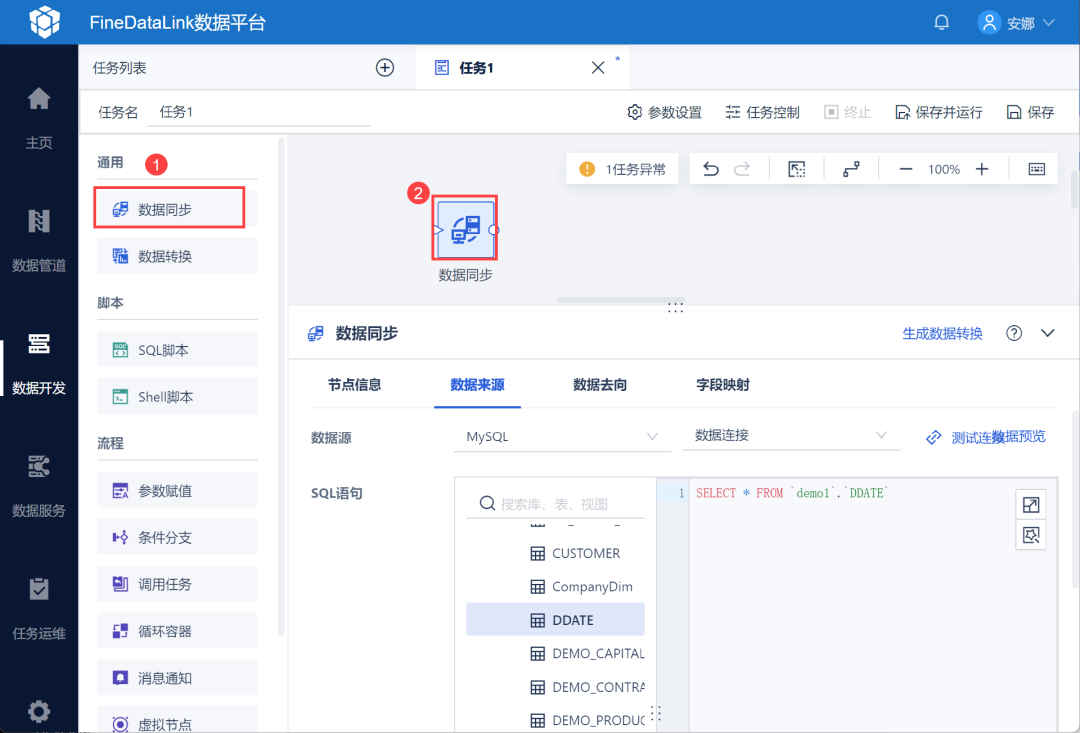The width and height of the screenshot is (1080, 733).
Task: Go to 主页 in sidebar
Action: pyautogui.click(x=39, y=118)
